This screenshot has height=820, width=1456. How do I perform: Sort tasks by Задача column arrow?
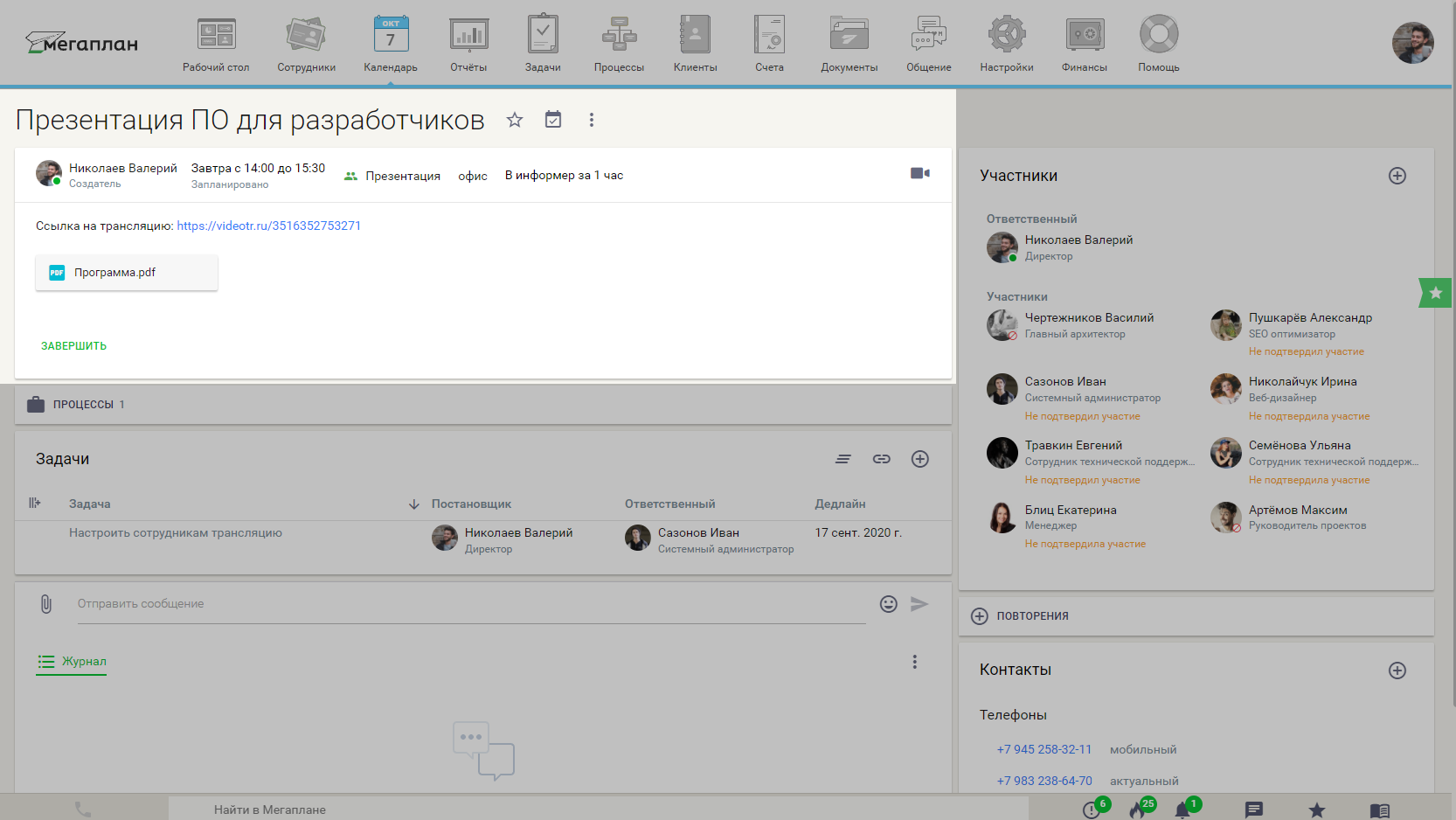[x=414, y=504]
